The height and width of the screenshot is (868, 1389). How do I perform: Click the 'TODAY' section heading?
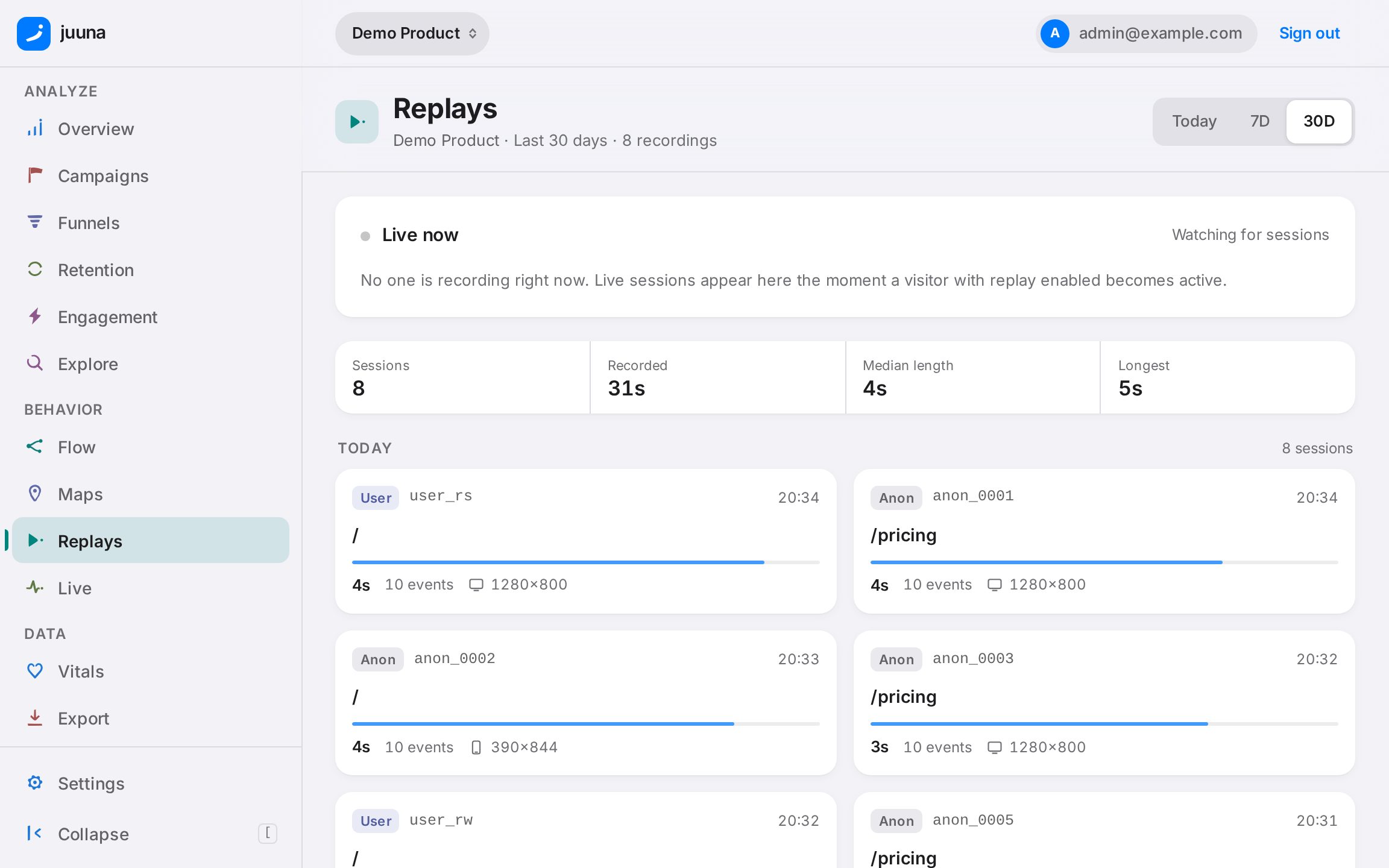[x=365, y=448]
